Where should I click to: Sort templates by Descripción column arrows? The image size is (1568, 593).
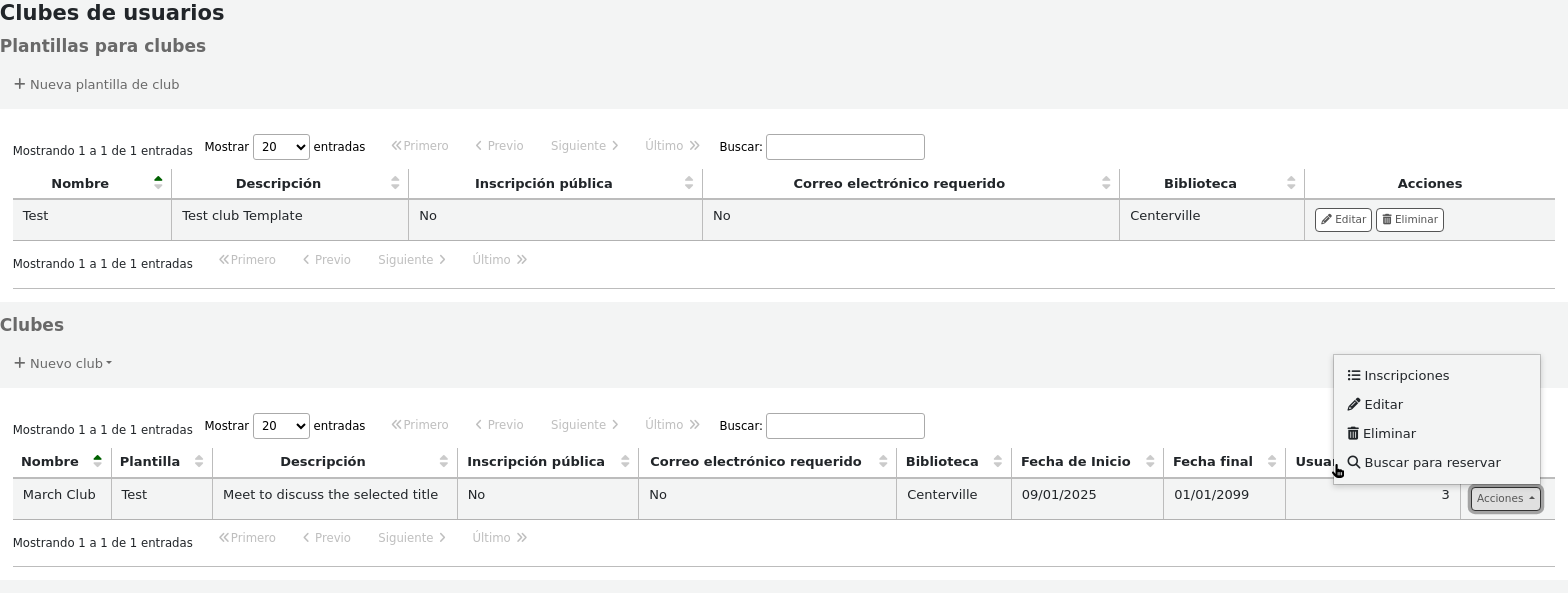pos(395,183)
